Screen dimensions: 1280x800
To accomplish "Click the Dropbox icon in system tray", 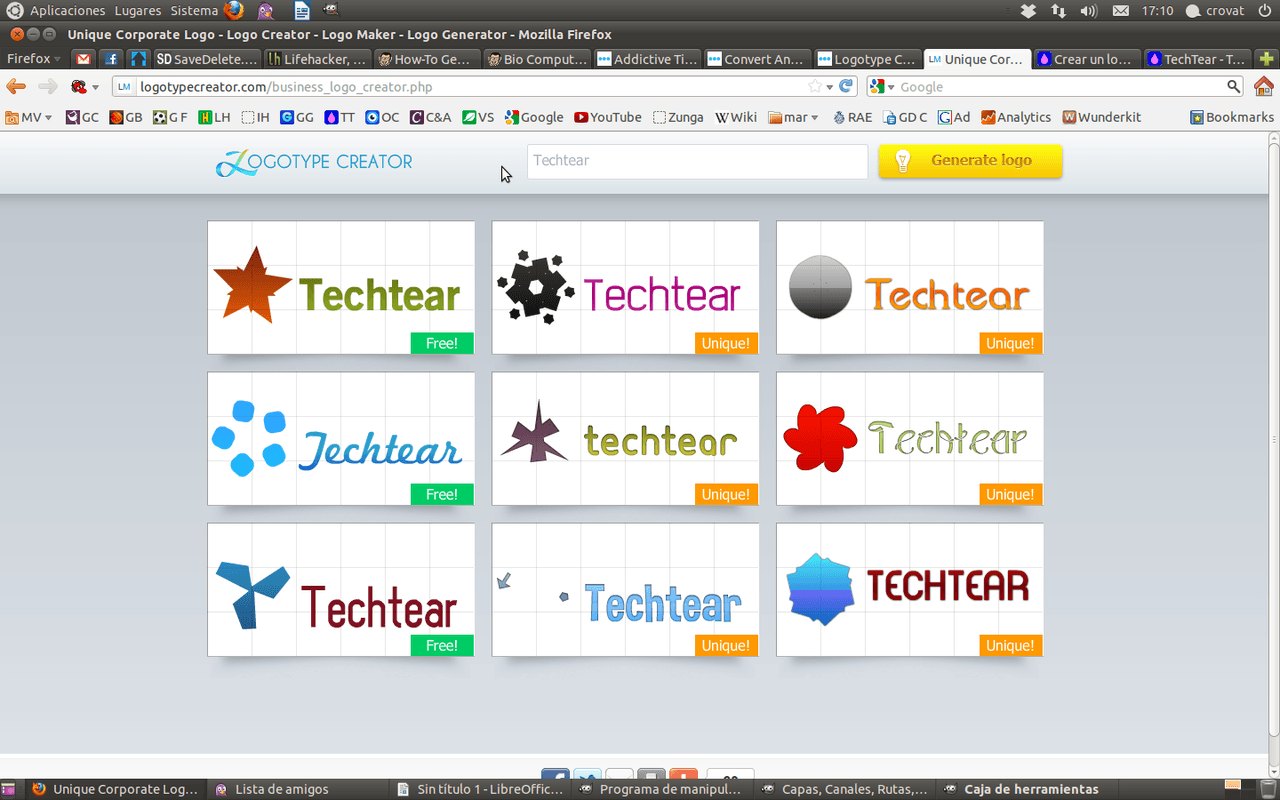I will 1028,11.
